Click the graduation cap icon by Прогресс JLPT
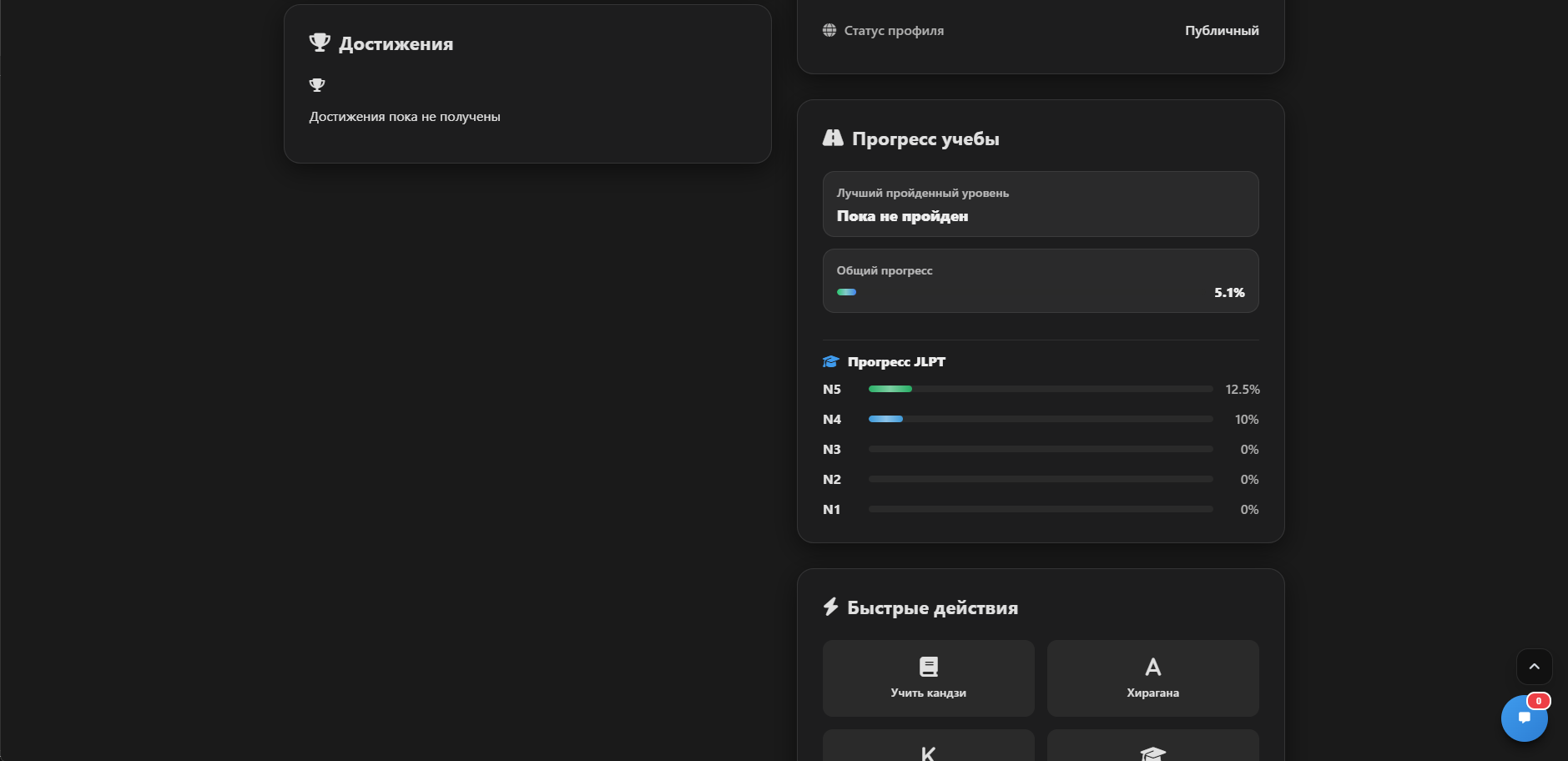This screenshot has width=1568, height=761. 830,362
